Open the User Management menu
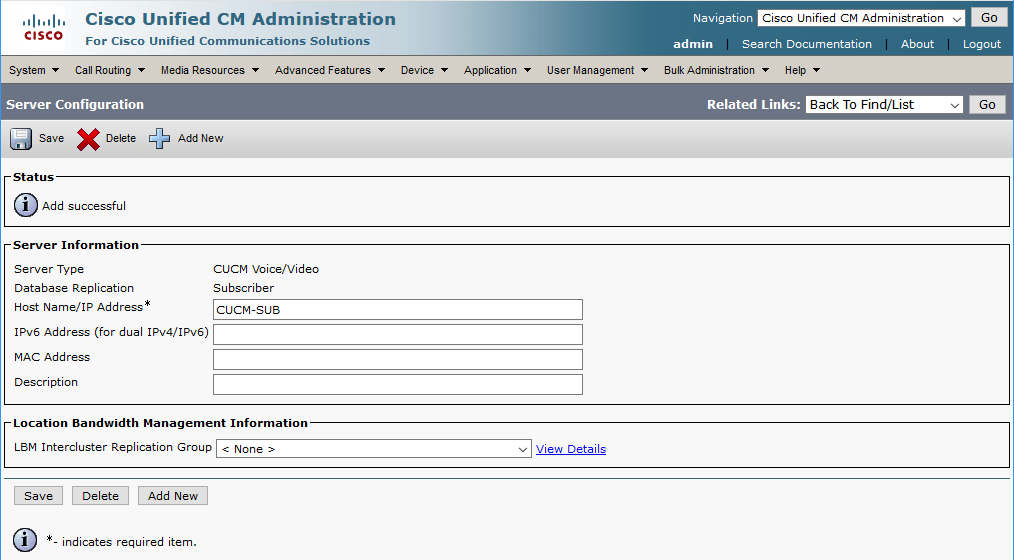The width and height of the screenshot is (1014, 560). click(x=597, y=70)
